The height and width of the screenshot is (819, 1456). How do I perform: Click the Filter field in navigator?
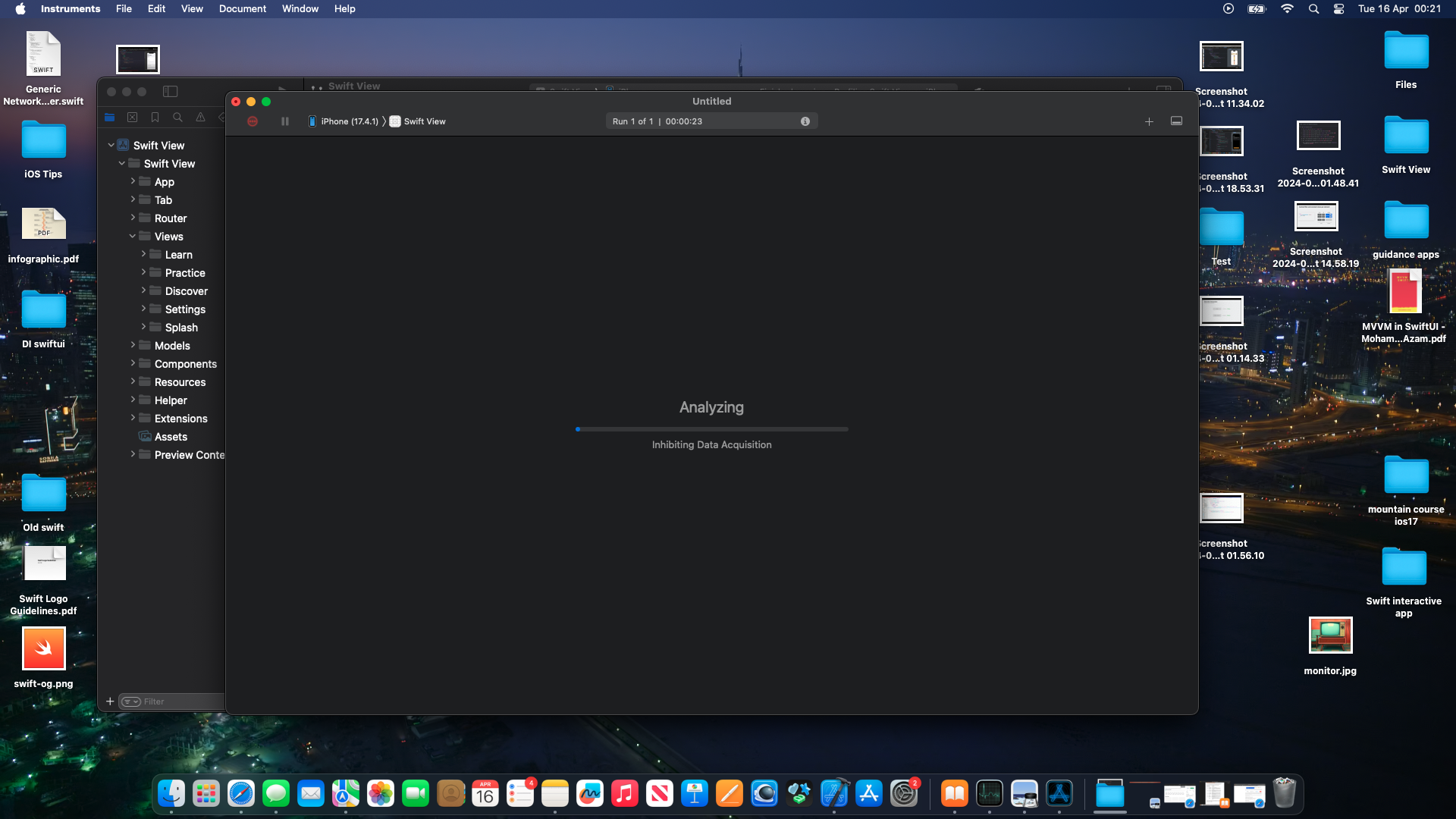[178, 701]
